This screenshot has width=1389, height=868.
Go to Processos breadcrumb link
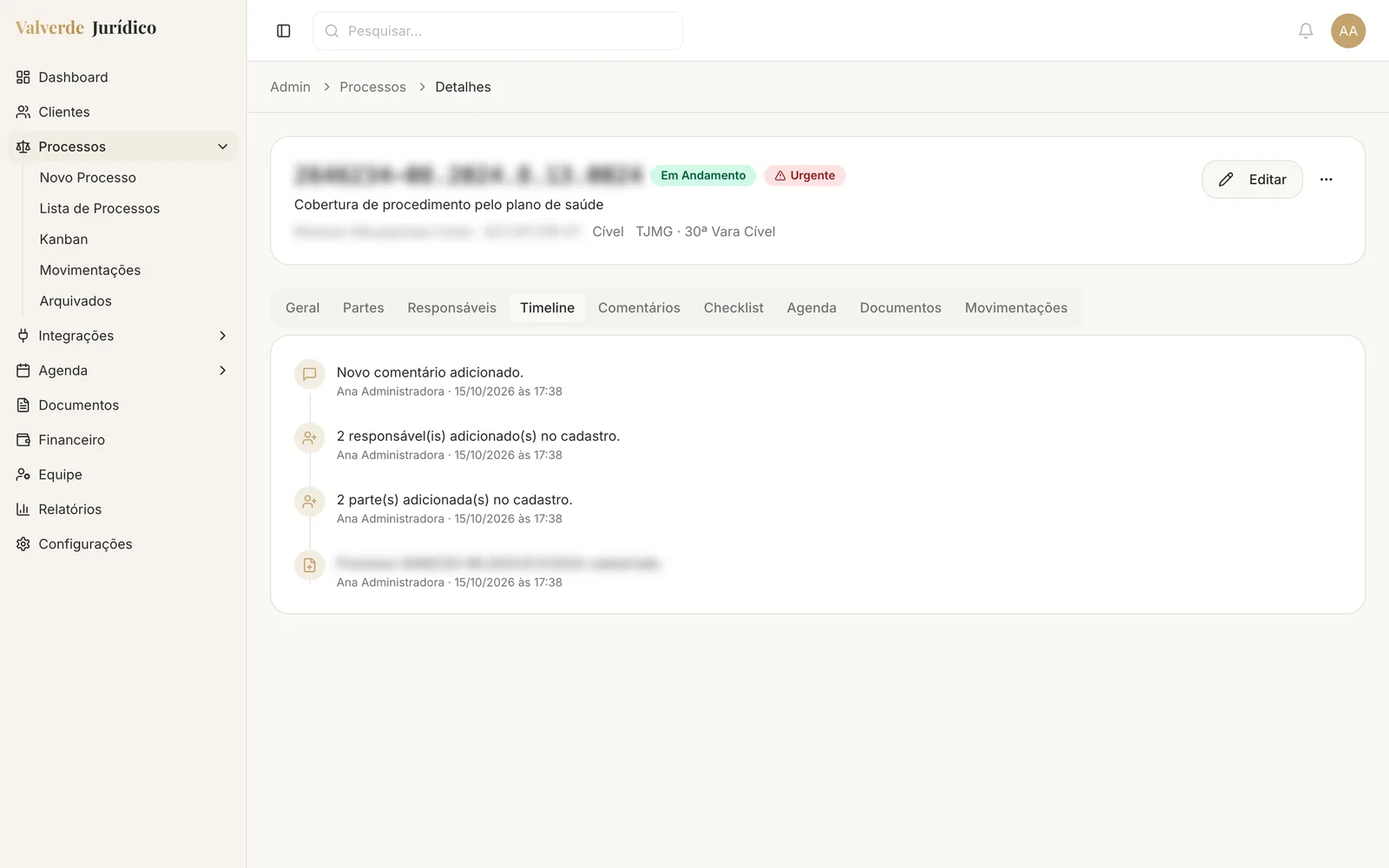372,87
